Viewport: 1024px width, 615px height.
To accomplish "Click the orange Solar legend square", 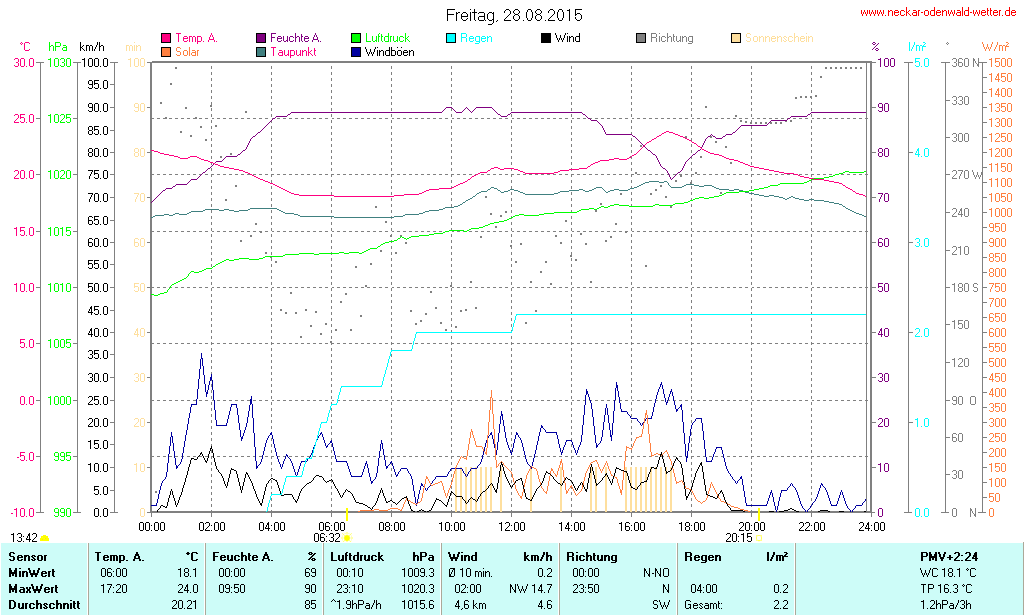I will [166, 51].
